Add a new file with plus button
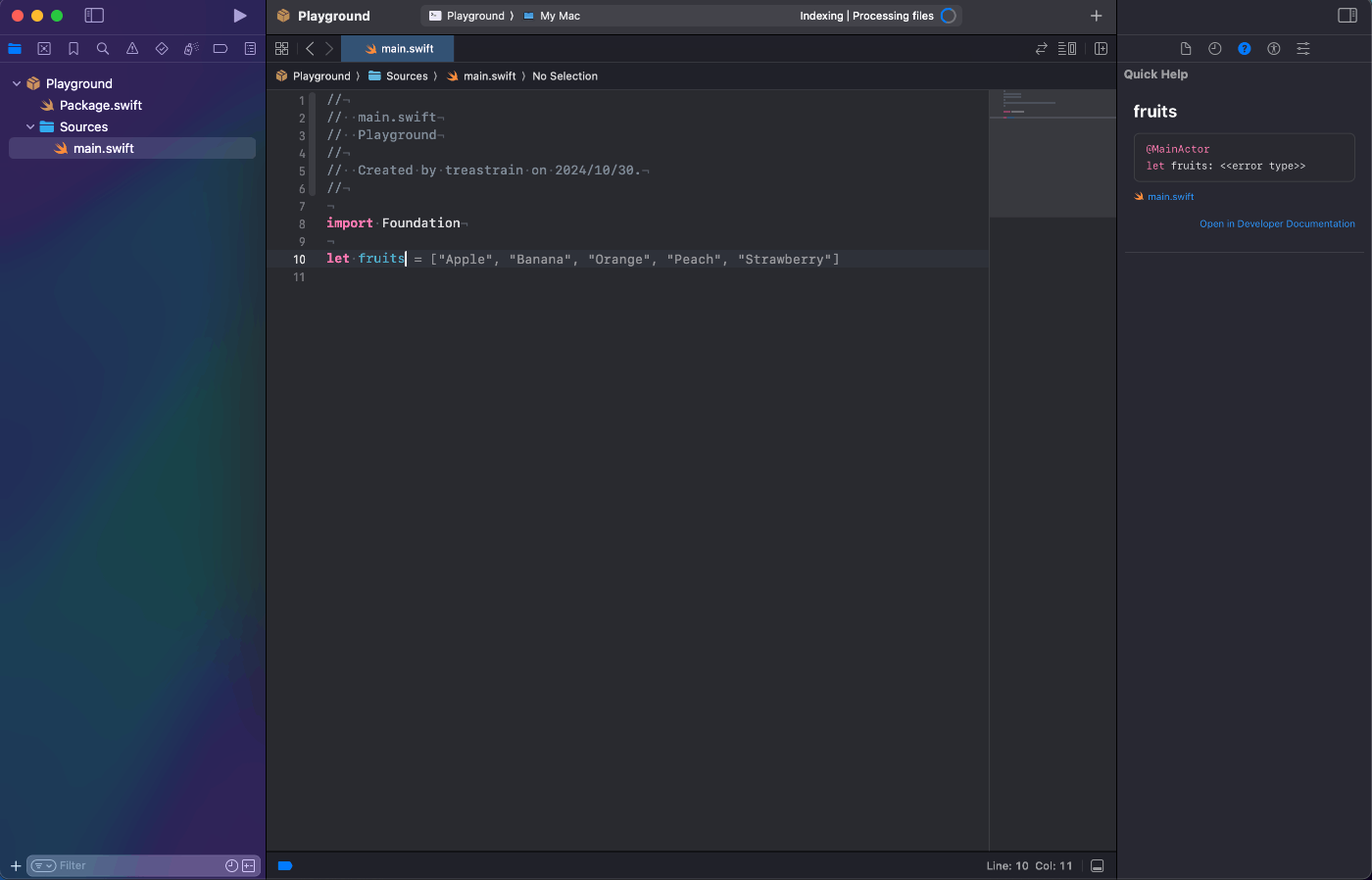Image resolution: width=1372 pixels, height=880 pixels. click(15, 865)
